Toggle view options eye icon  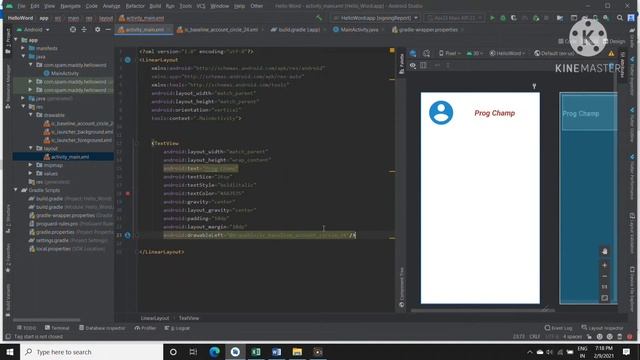pos(413,65)
